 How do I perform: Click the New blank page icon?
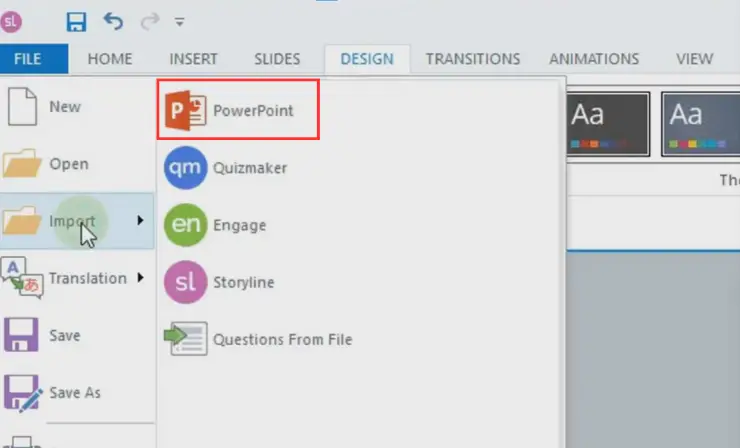(x=22, y=107)
